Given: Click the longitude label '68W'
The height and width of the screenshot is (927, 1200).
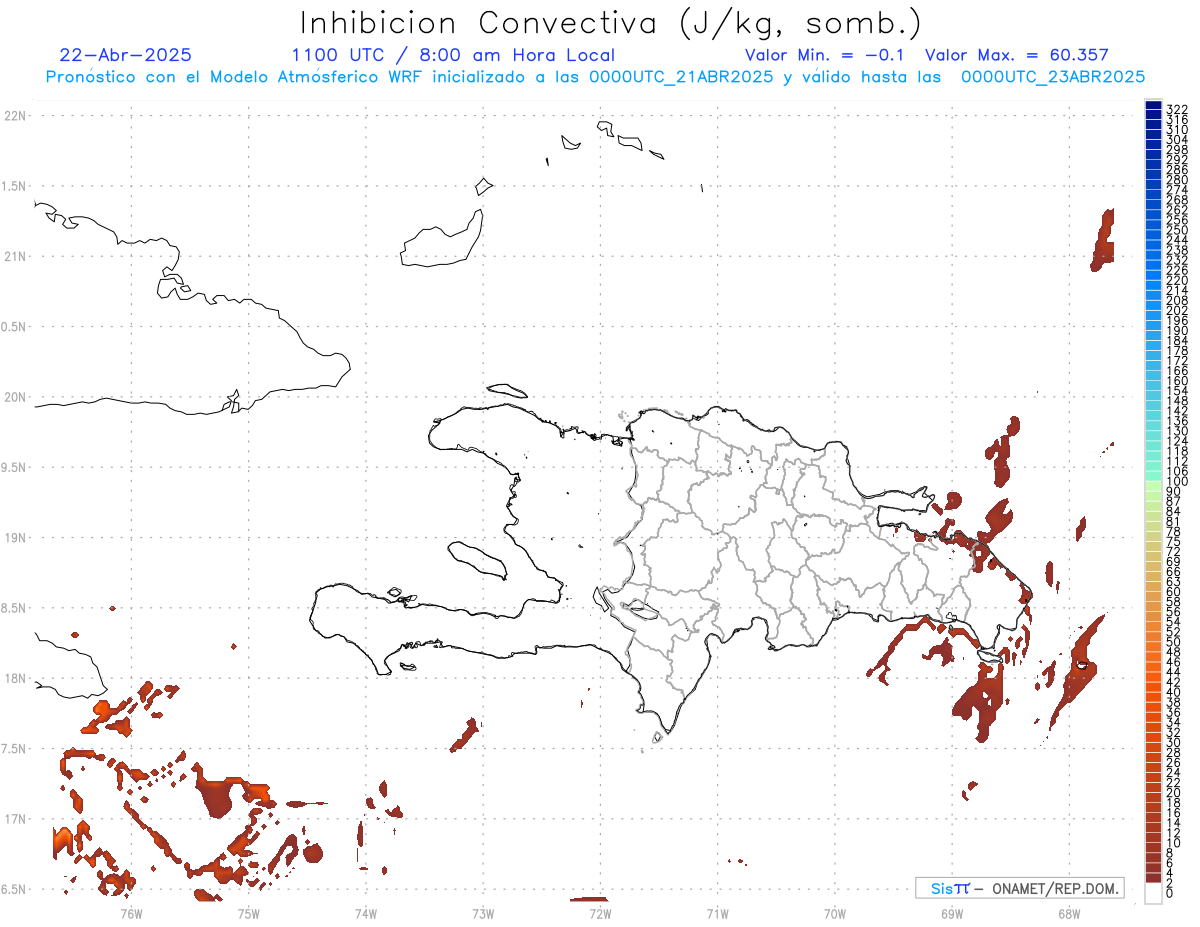Looking at the screenshot, I should pos(1069,913).
